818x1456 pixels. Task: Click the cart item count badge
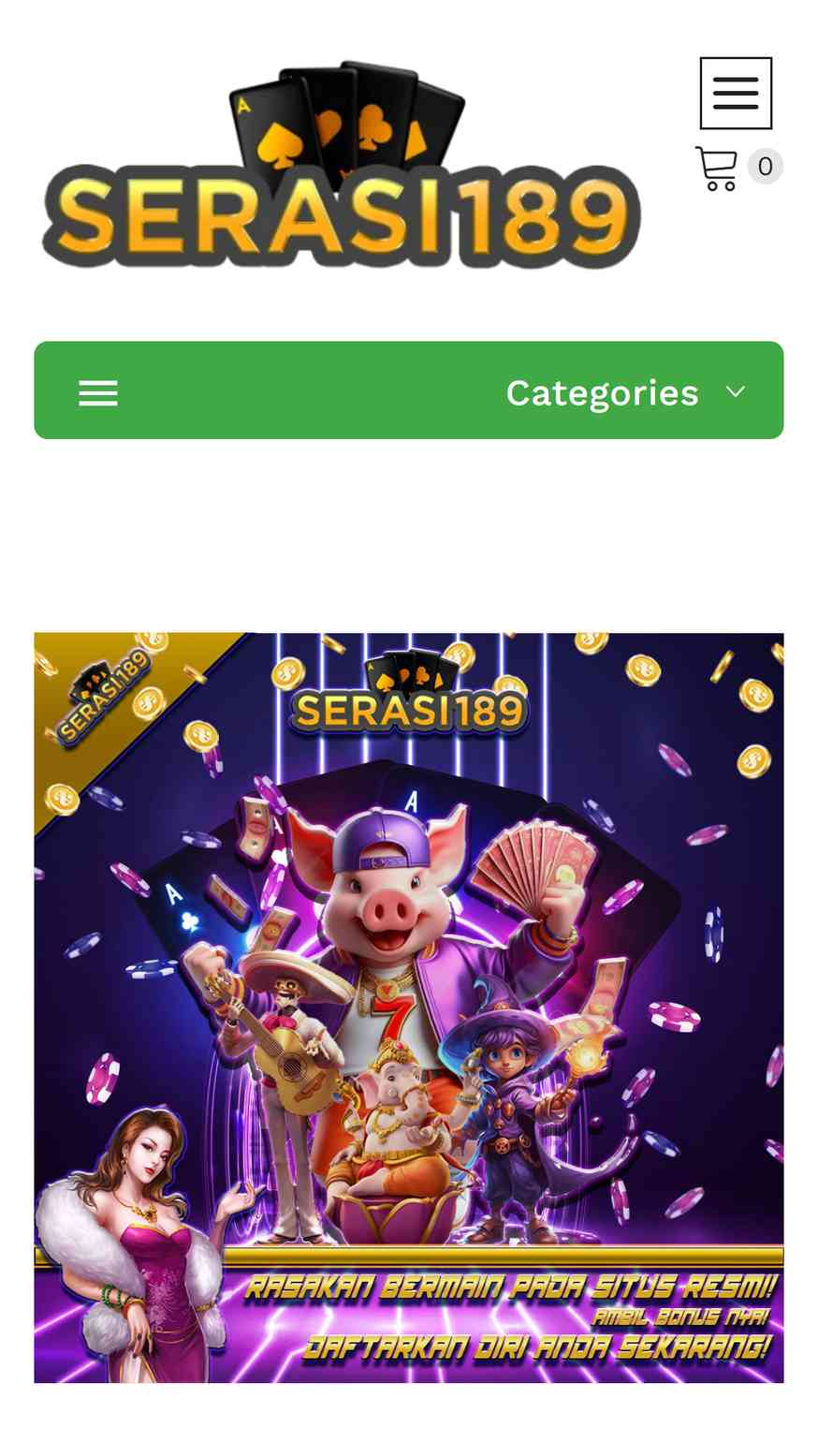765,167
